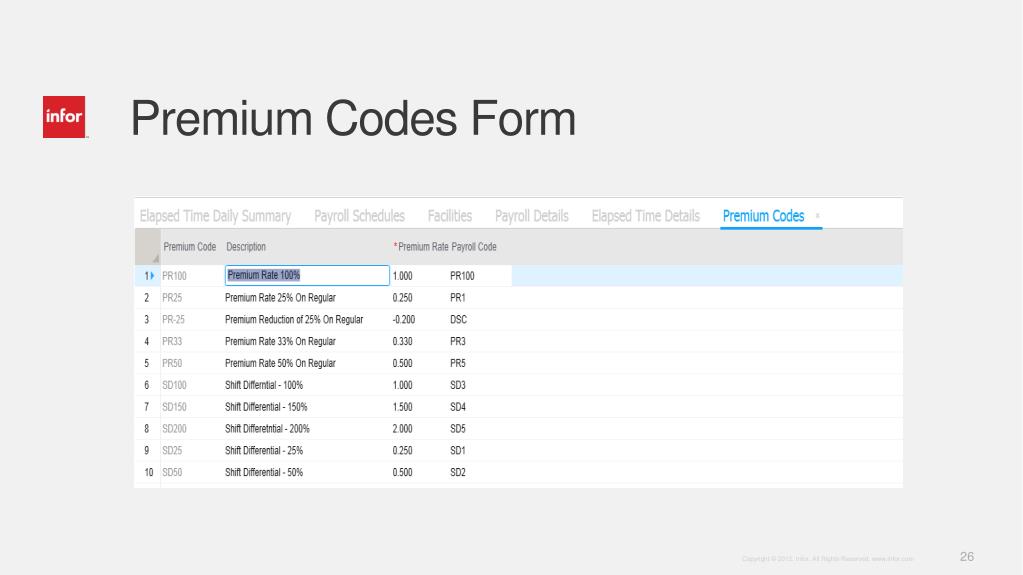Screen dimensions: 1023x575
Task: Click the 1.500 premium rate cell
Action: [x=403, y=407]
